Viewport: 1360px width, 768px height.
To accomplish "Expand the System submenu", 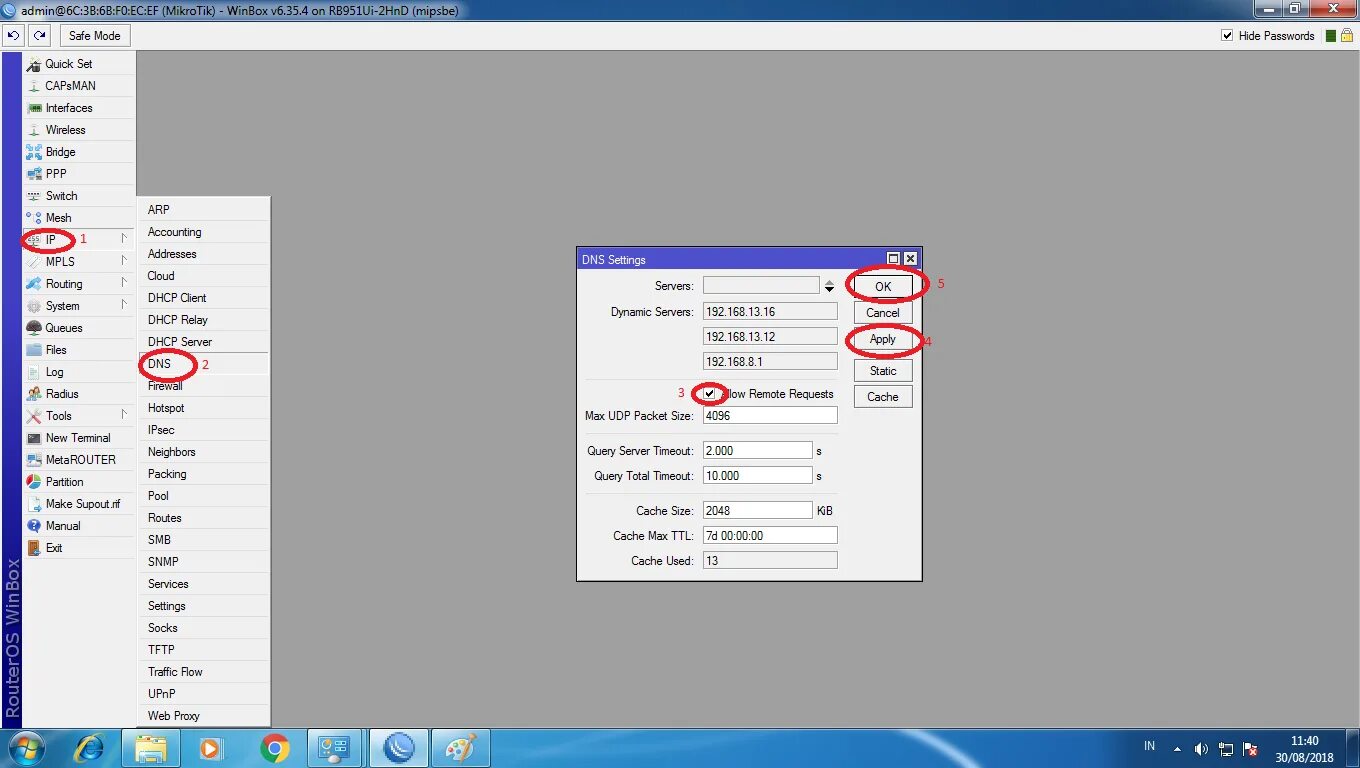I will click(x=79, y=305).
